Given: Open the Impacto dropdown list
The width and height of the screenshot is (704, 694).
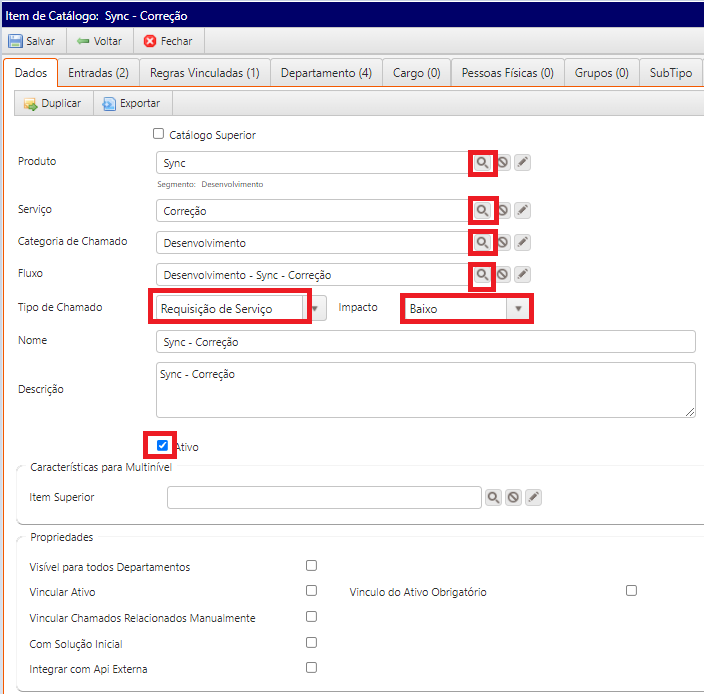Looking at the screenshot, I should coord(518,309).
